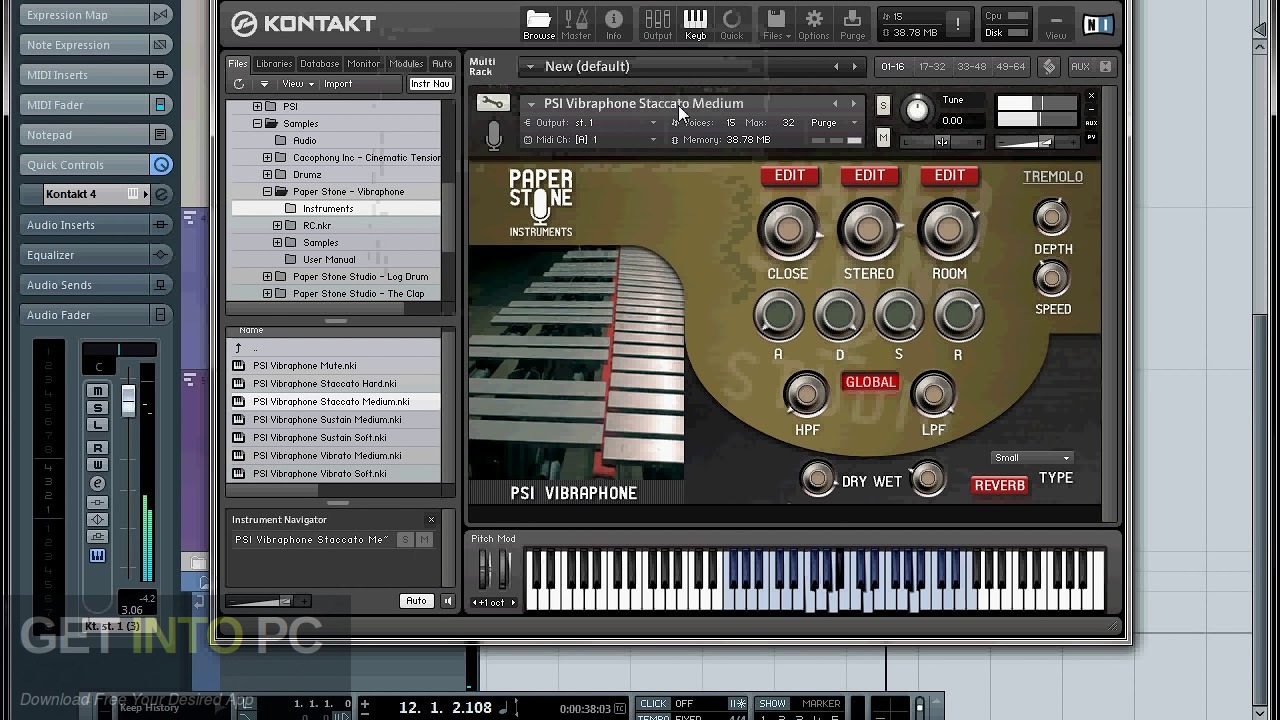Viewport: 1280px width, 720px height.
Task: Select the 33-48 rack page tab
Action: click(x=971, y=67)
